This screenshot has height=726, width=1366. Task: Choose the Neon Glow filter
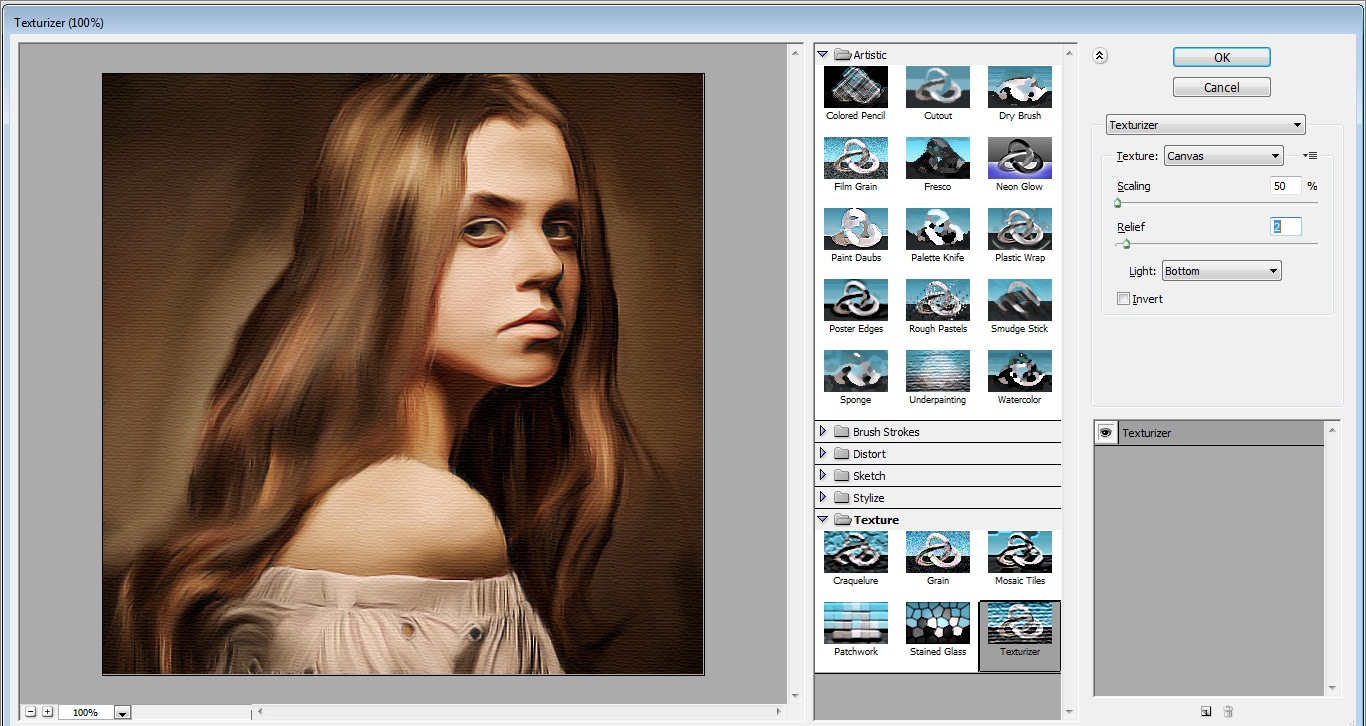coord(1019,158)
